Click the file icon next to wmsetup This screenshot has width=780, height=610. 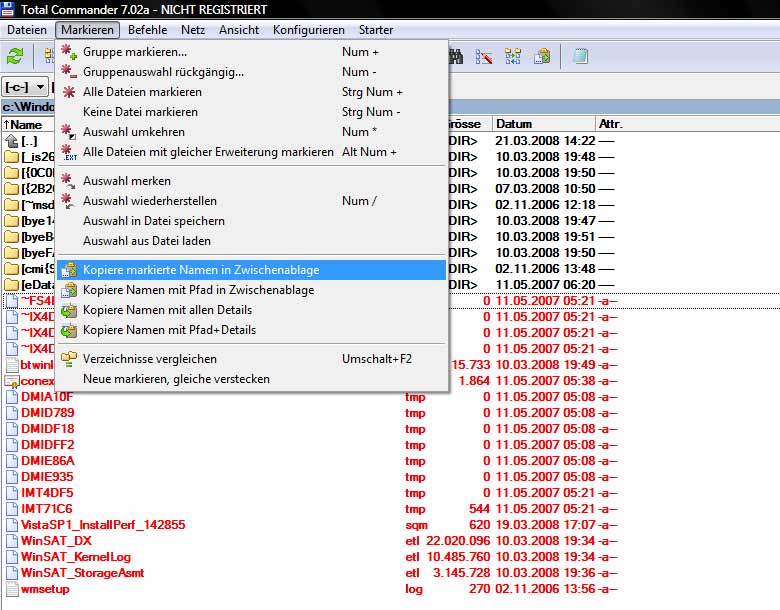pos(11,589)
